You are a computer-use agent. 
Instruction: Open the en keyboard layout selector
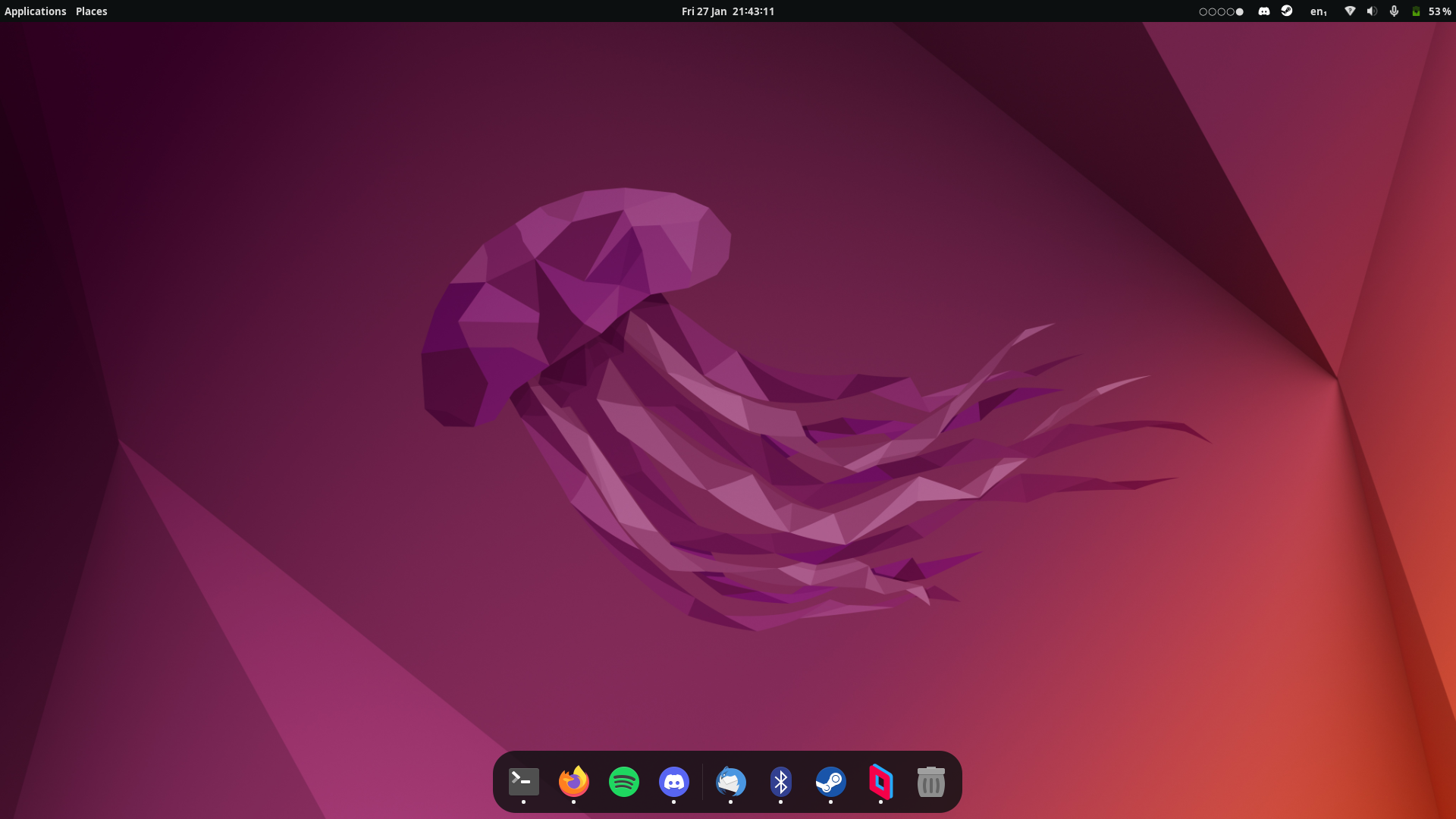[1318, 11]
